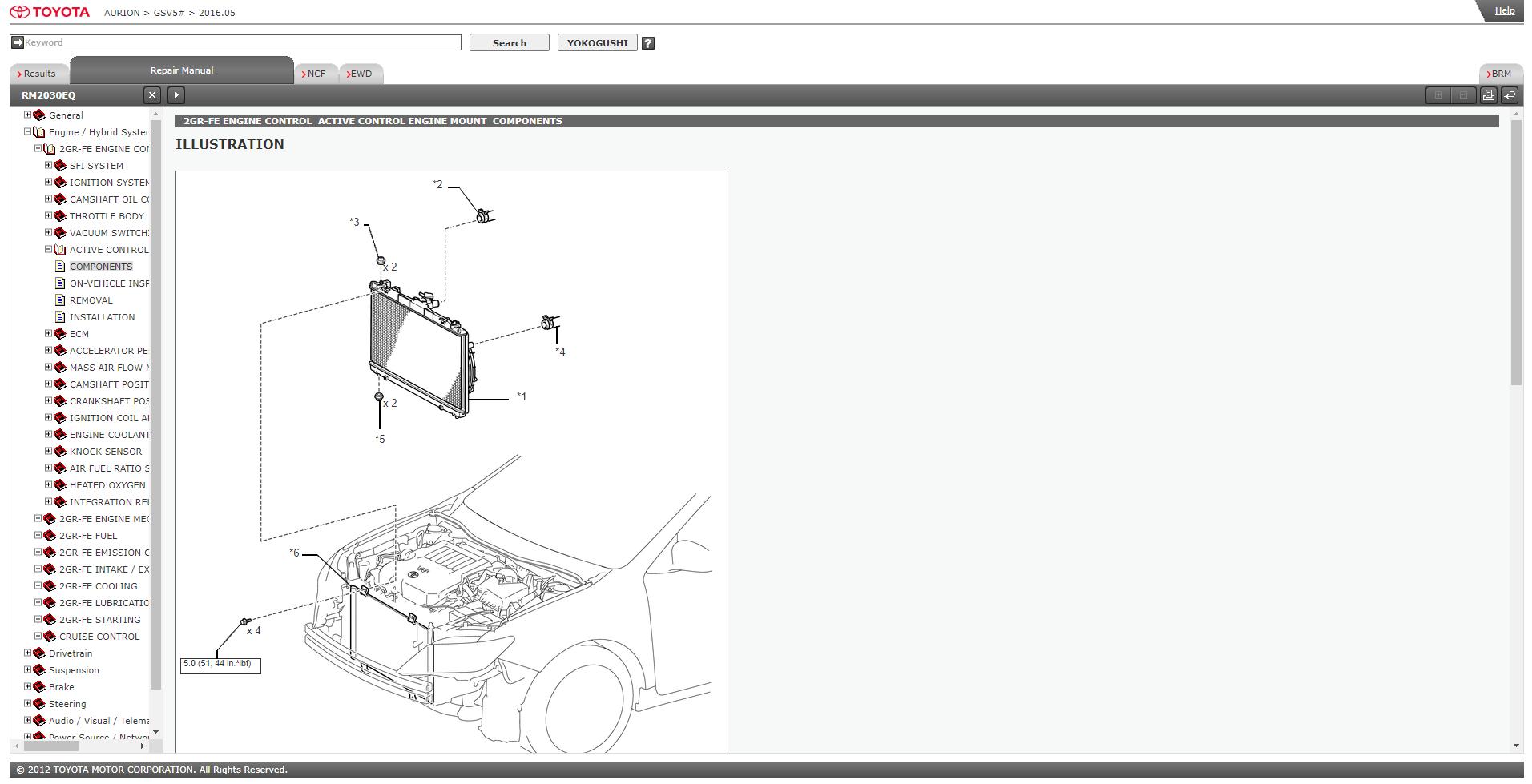
Task: Click the book icon beside KNOCK SENSOR
Action: click(x=59, y=452)
